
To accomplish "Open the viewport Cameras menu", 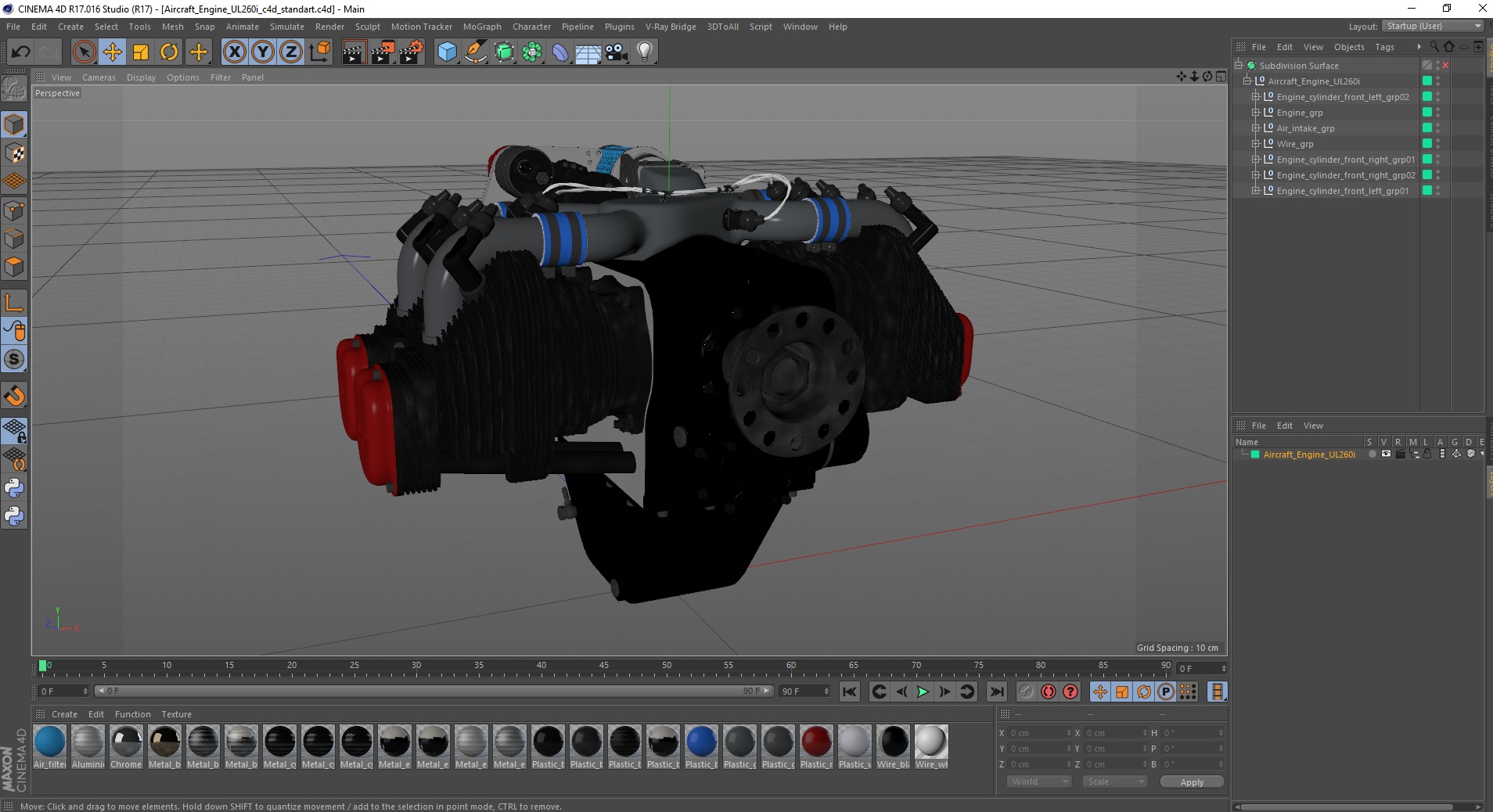I will [99, 77].
